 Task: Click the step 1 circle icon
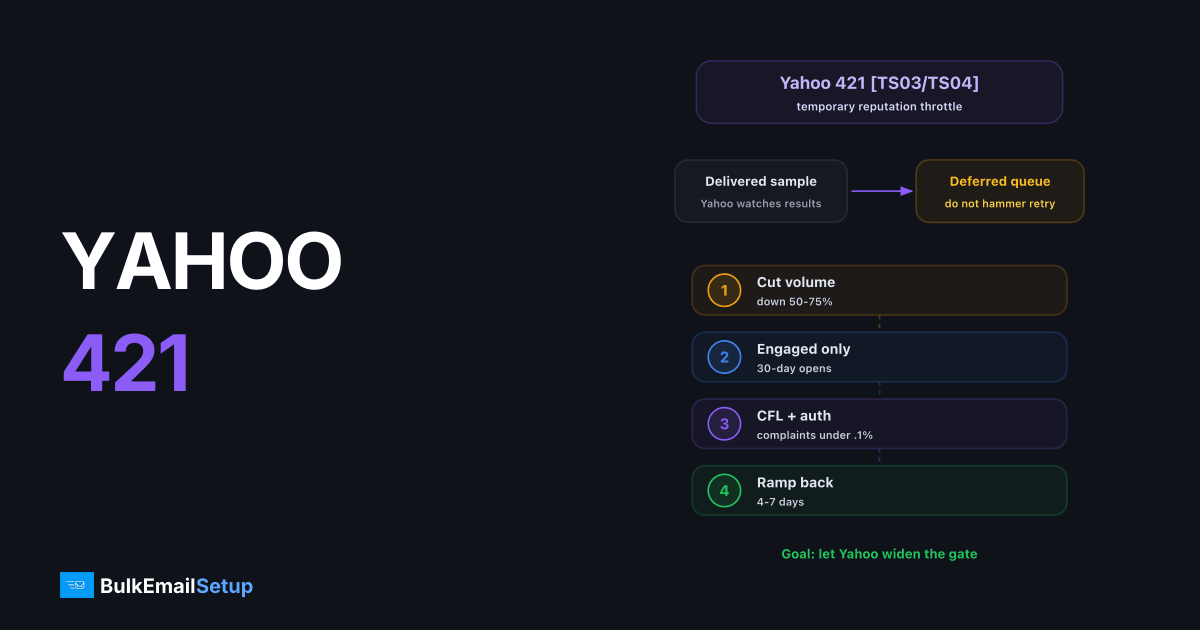[724, 290]
